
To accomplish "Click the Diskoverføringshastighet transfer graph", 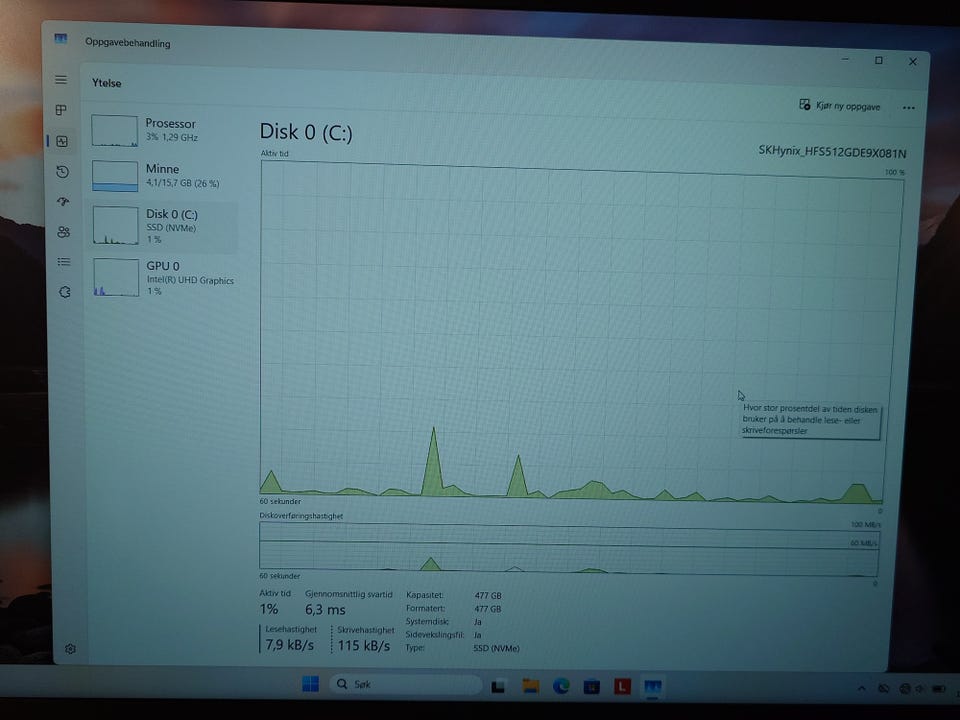I will pos(569,549).
